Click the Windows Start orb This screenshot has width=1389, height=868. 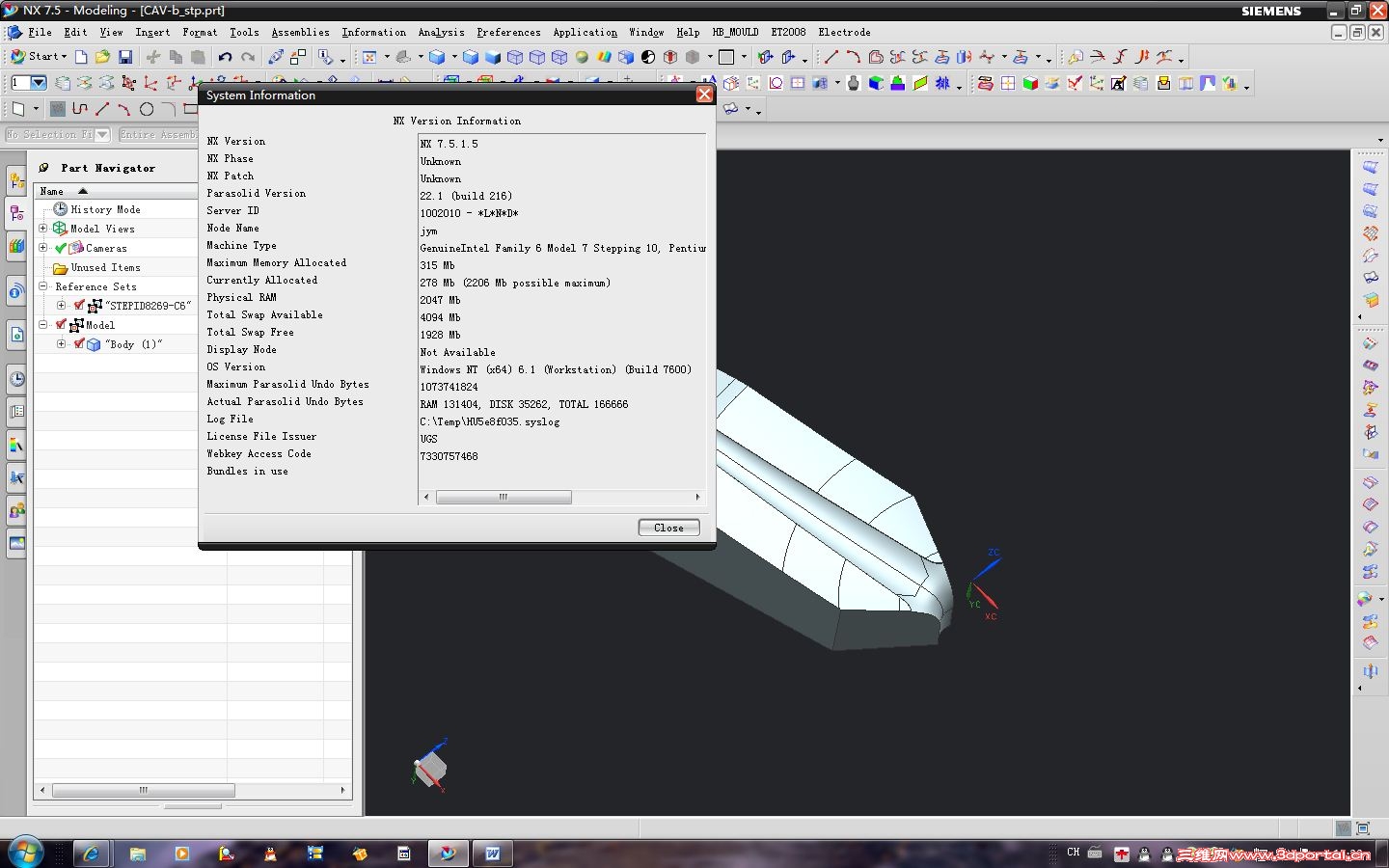pyautogui.click(x=25, y=853)
